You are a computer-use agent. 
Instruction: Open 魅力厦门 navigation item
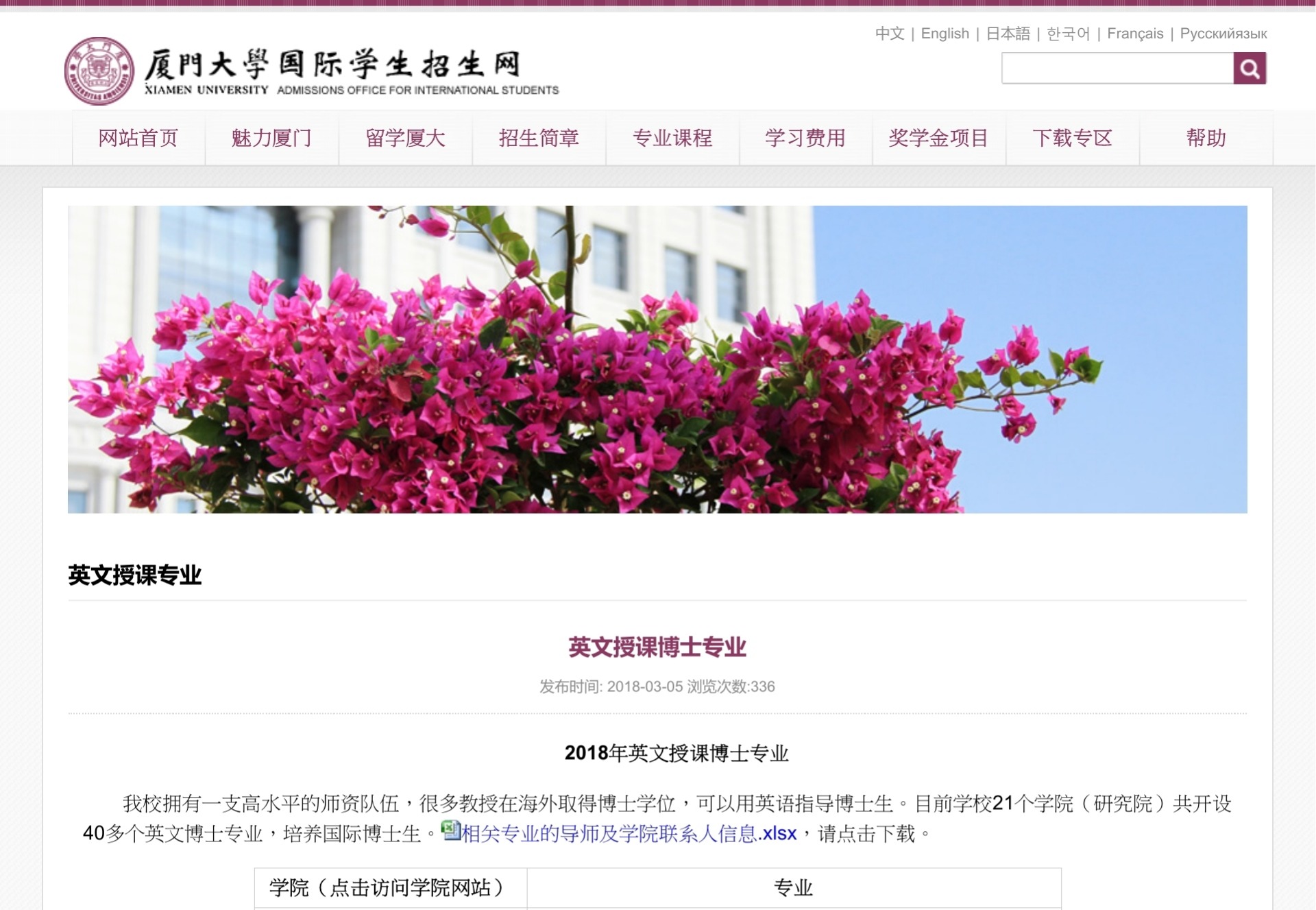tap(271, 138)
